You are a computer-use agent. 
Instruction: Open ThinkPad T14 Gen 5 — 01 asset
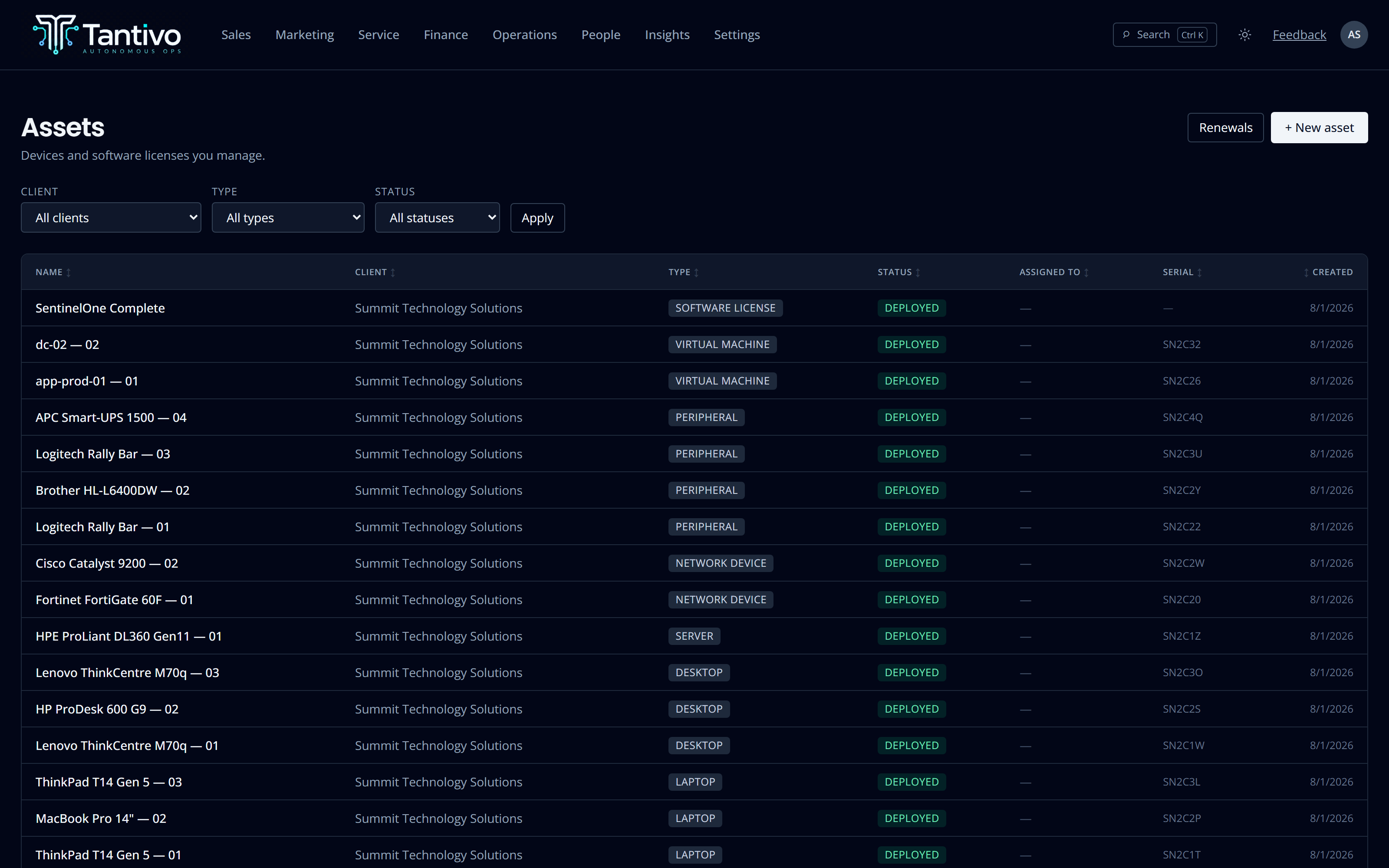coord(109,855)
